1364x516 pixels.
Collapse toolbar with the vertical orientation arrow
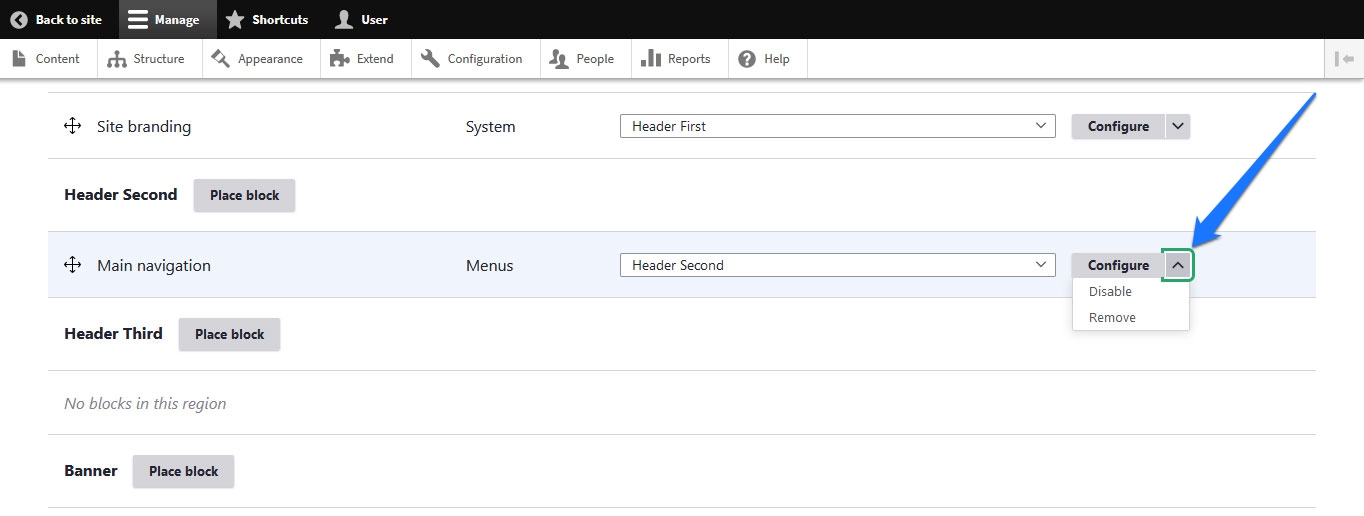1344,59
